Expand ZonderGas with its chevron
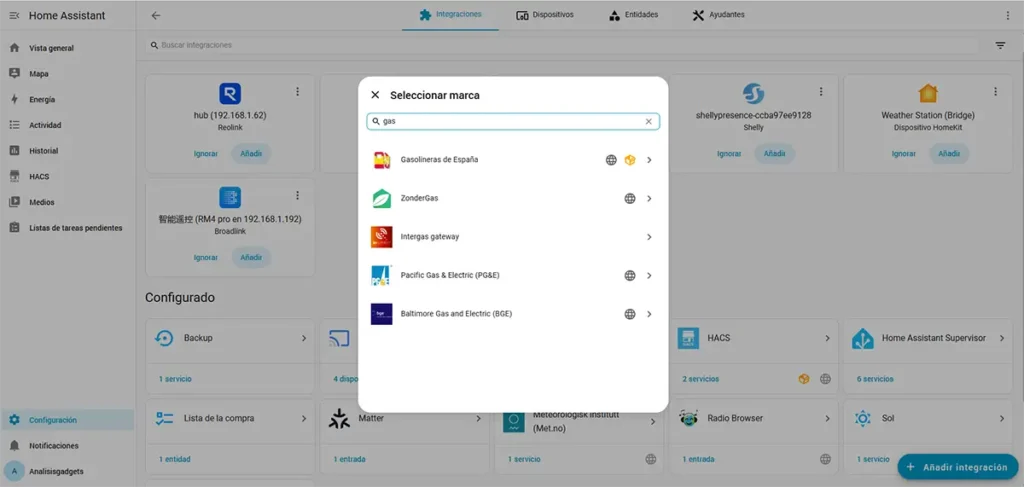The image size is (1024, 487). coord(649,198)
